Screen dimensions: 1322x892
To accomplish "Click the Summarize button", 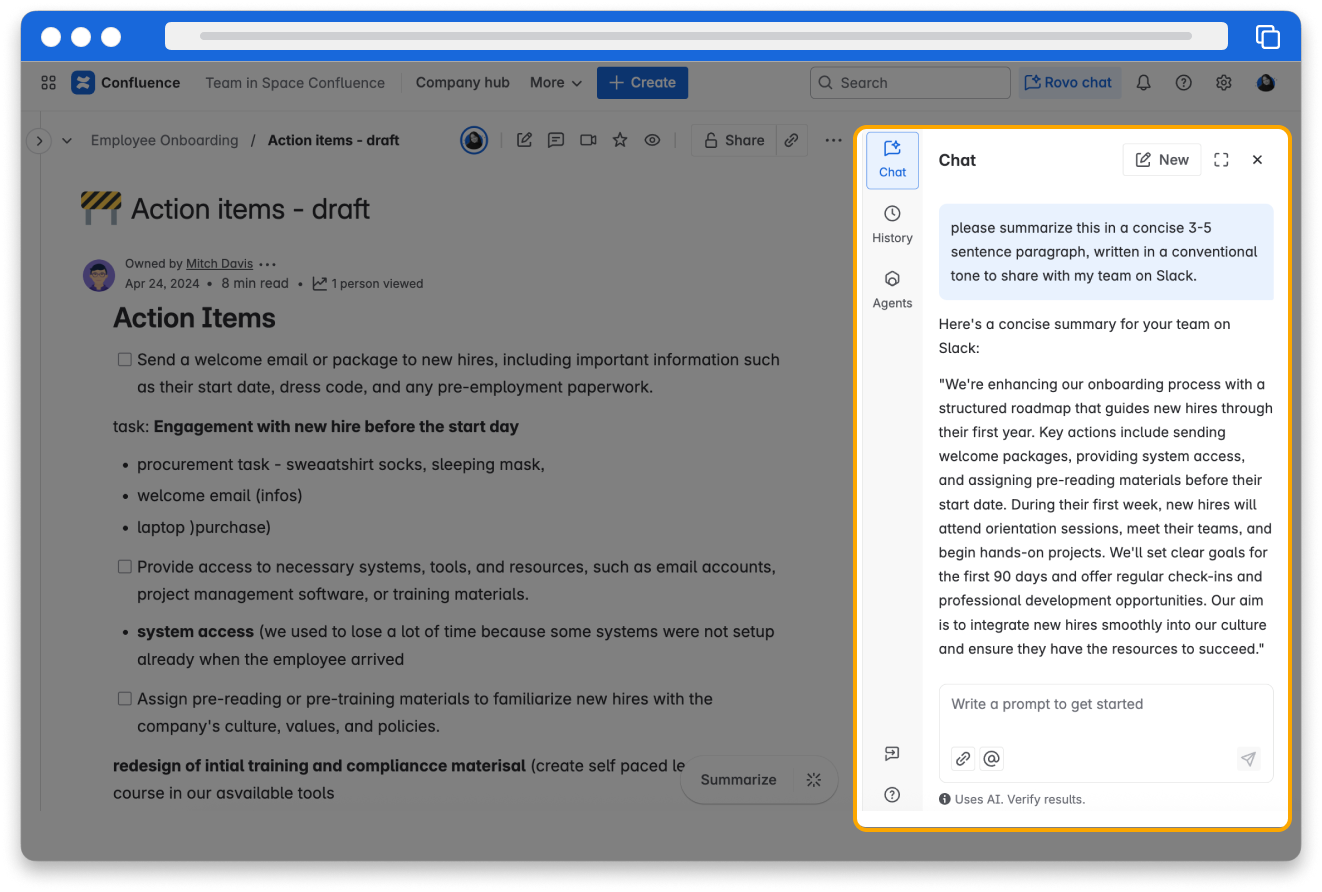I will click(738, 780).
